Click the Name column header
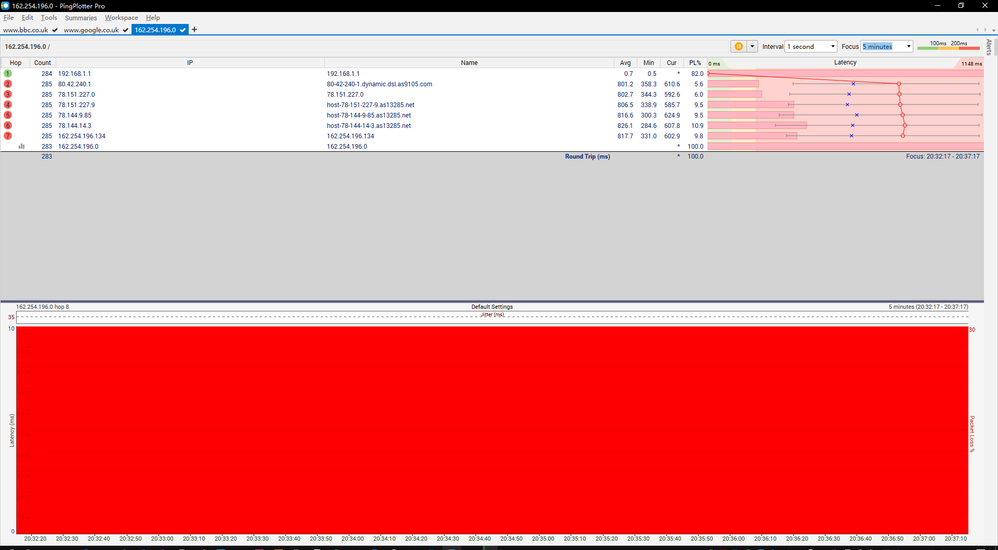Screen dimensions: 998x550 click(x=469, y=63)
